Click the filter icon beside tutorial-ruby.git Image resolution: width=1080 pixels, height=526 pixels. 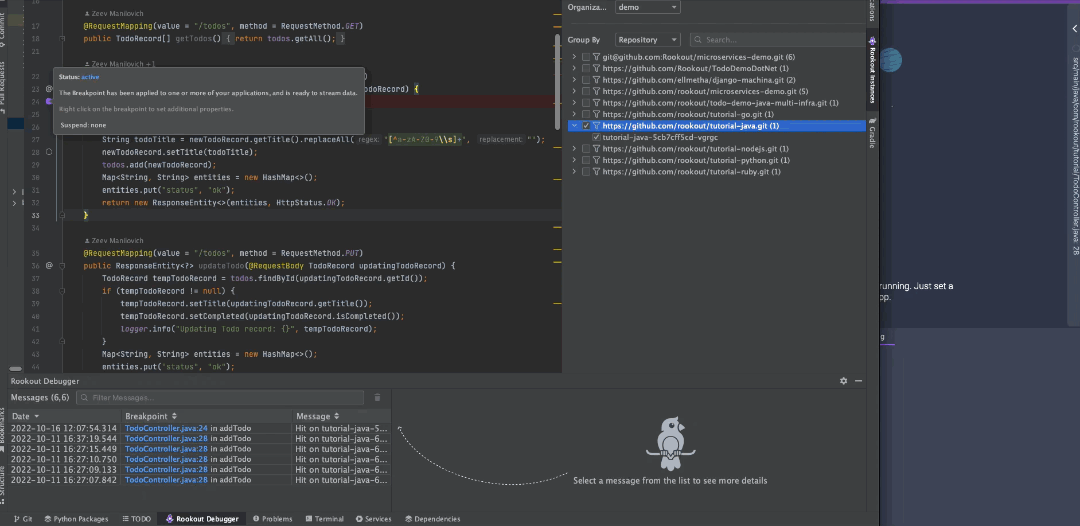click(x=596, y=171)
